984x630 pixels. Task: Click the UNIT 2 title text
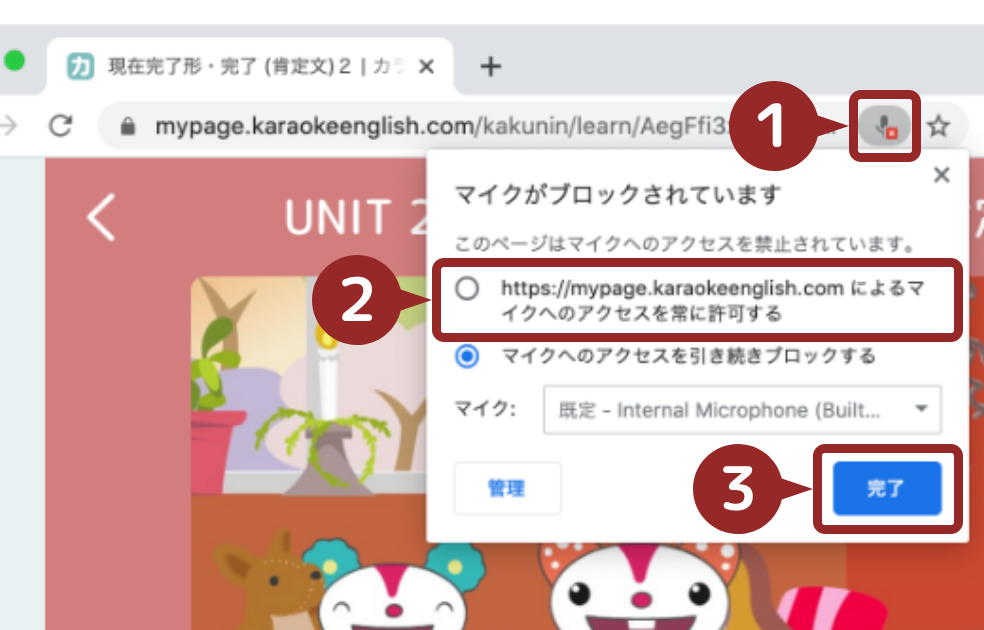tap(356, 217)
